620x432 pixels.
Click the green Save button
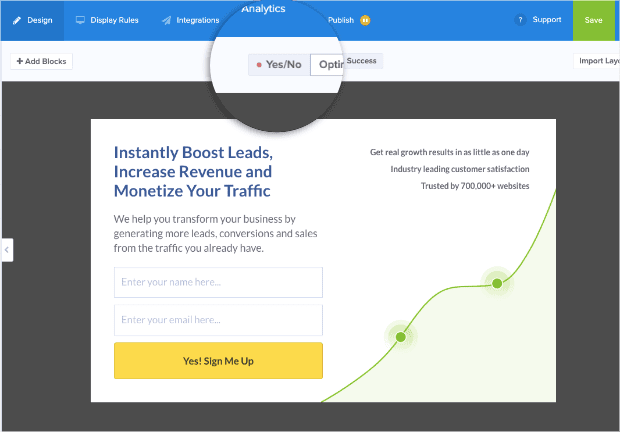(x=594, y=20)
